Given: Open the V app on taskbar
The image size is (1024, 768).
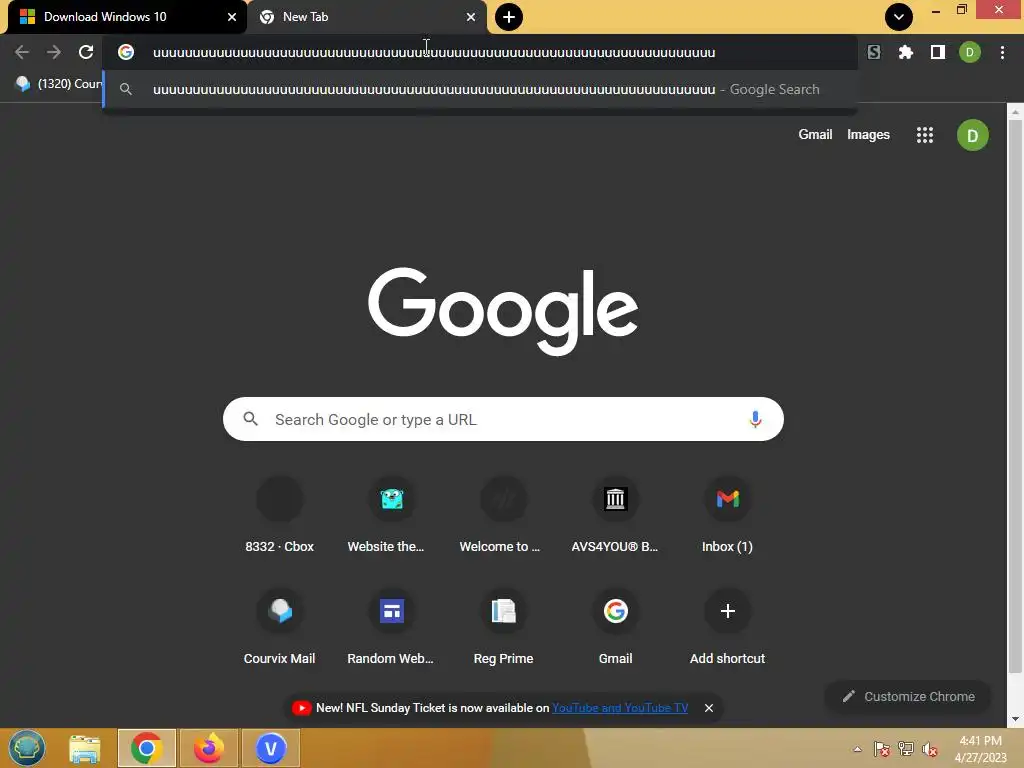Looking at the screenshot, I should pos(271,748).
